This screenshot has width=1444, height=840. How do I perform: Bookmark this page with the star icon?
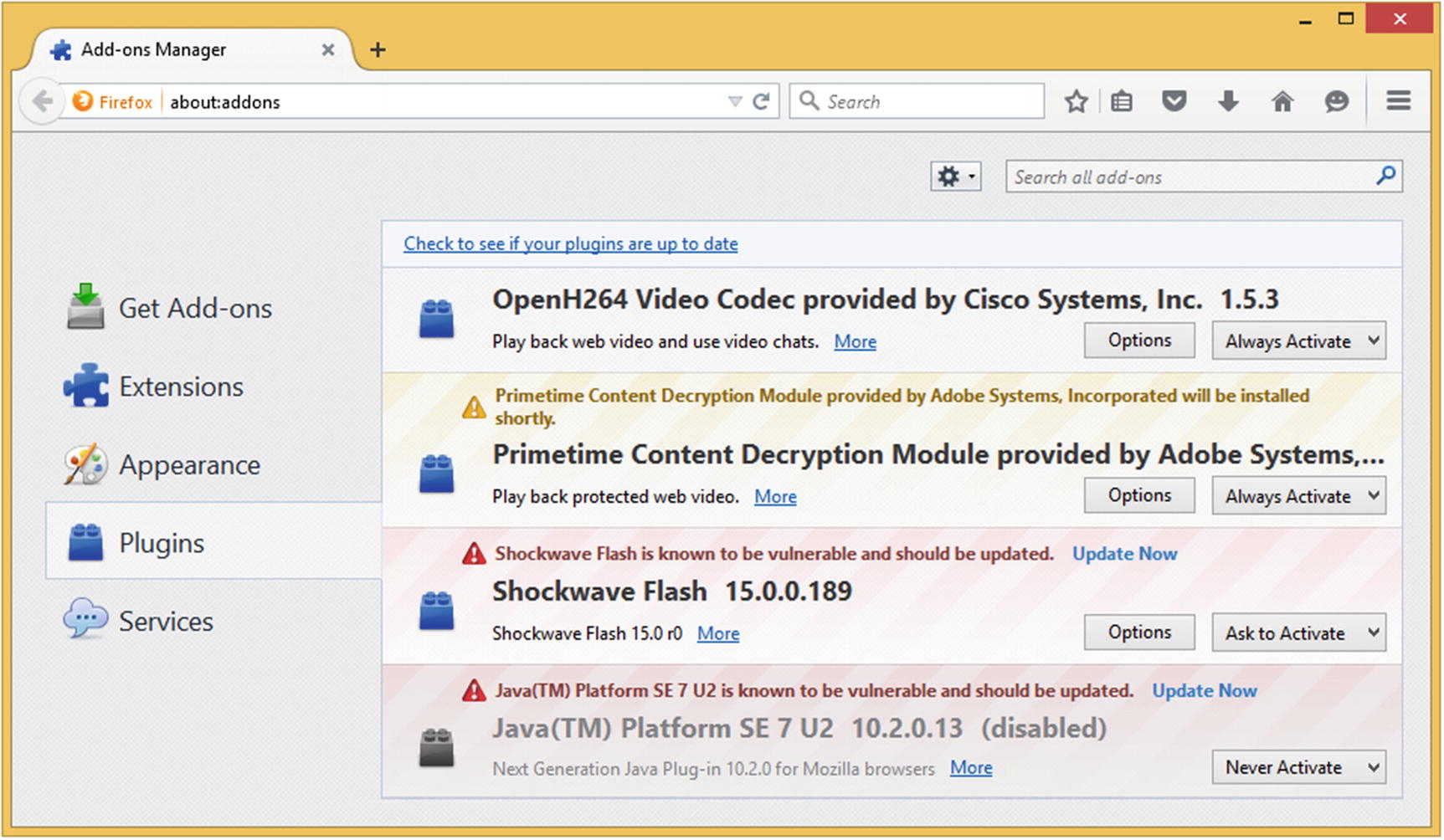[x=1077, y=102]
